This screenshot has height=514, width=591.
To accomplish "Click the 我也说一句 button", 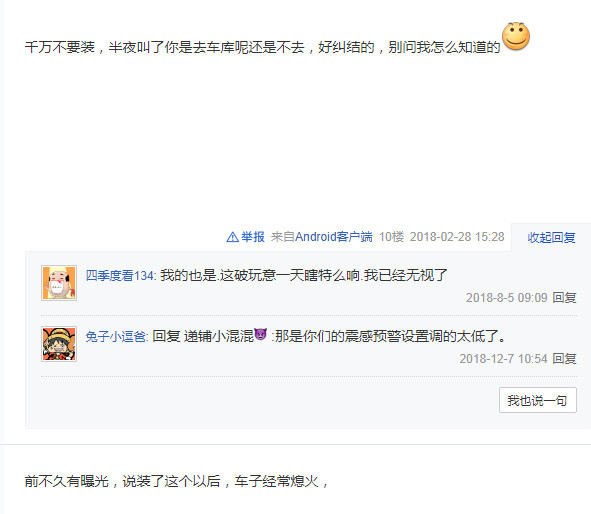I will point(537,400).
